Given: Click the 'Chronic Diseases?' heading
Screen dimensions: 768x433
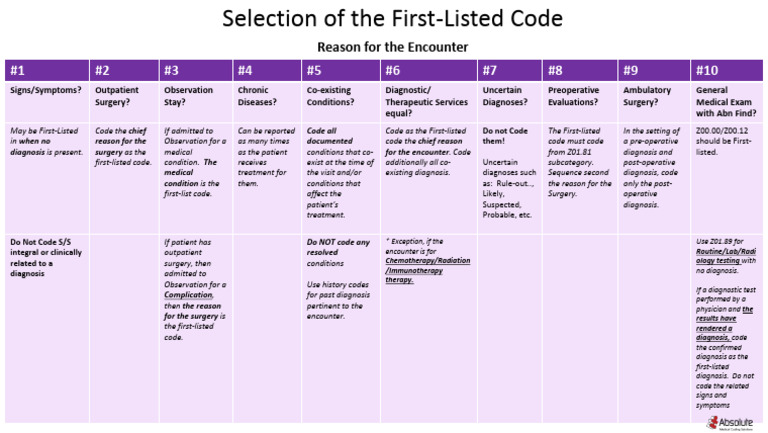Looking at the screenshot, I should (x=259, y=95).
